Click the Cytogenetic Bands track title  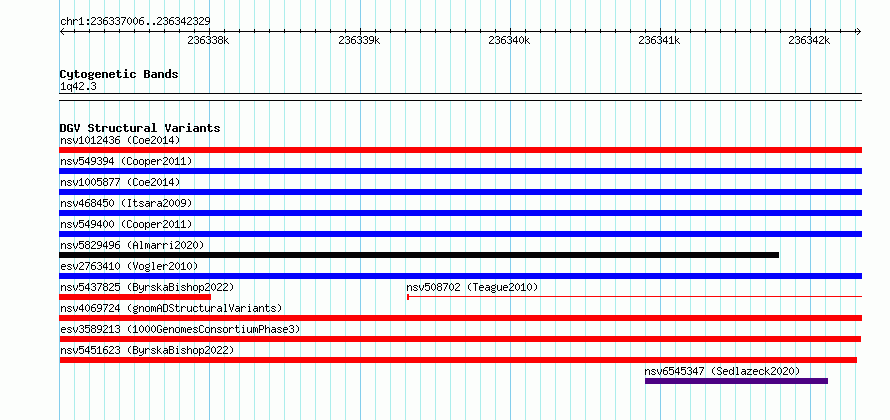tap(119, 74)
